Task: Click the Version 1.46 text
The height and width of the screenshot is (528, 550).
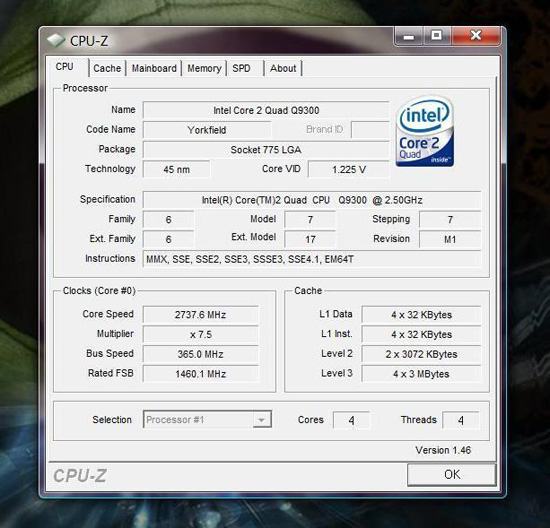Action: pyautogui.click(x=443, y=450)
